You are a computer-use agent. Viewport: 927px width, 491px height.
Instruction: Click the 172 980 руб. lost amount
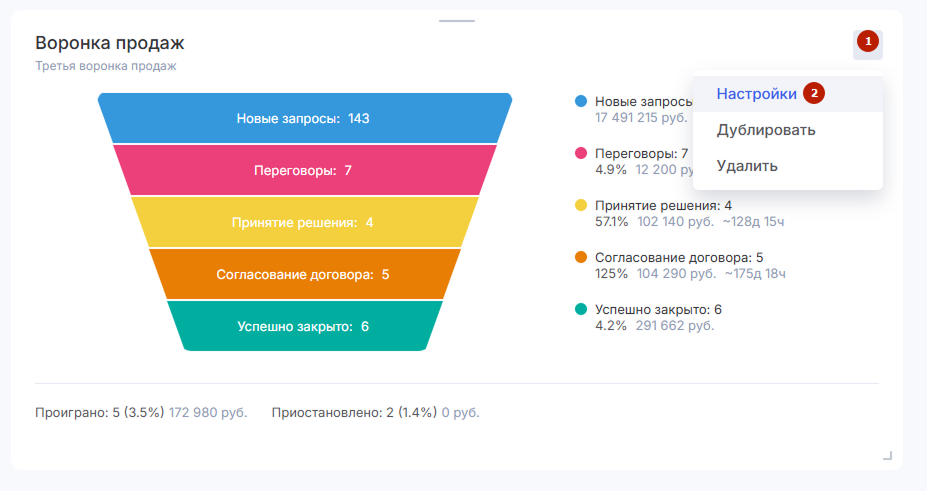[208, 412]
